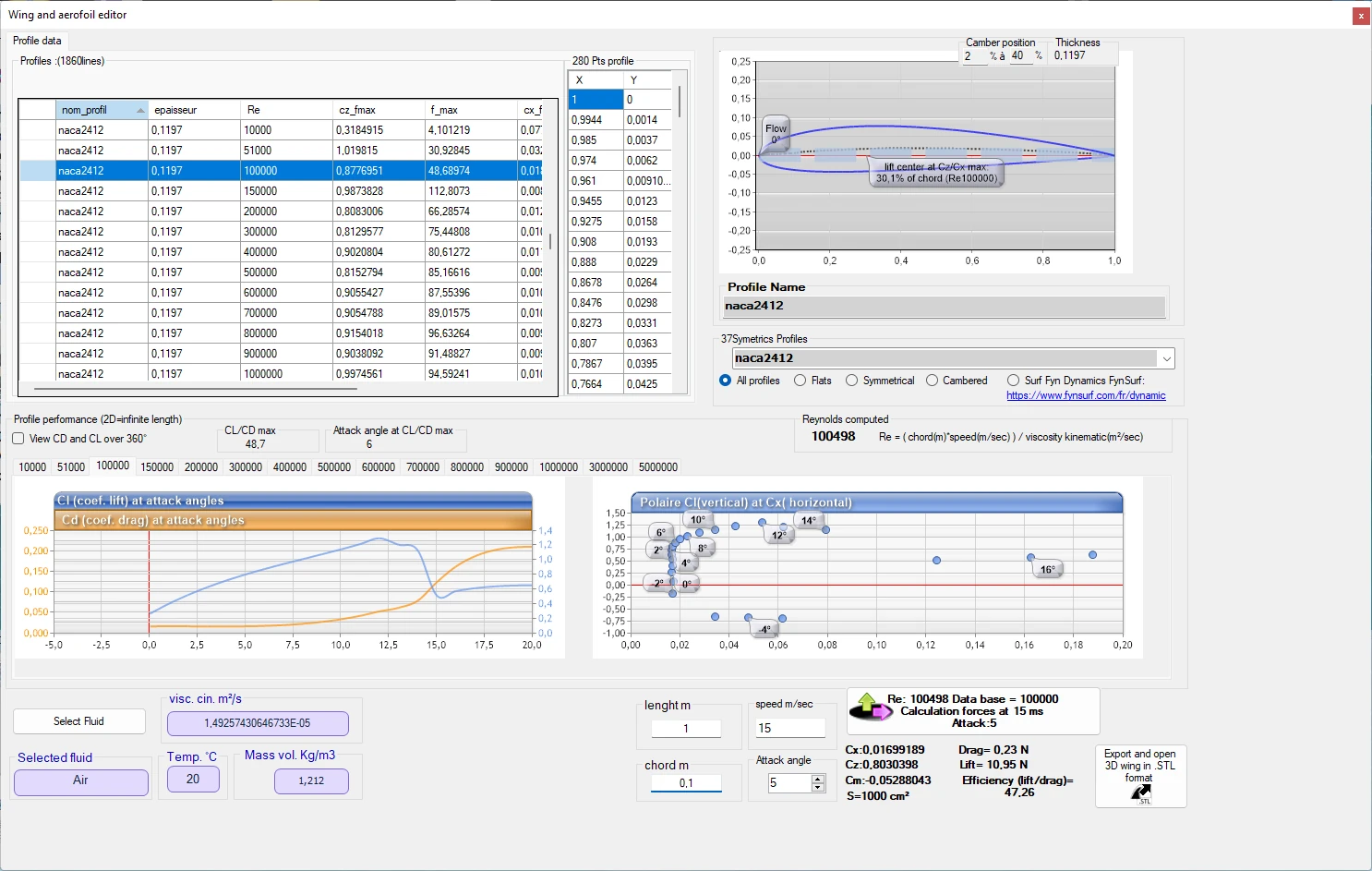Click the Select Fluid button
The height and width of the screenshot is (871, 1372).
pos(79,721)
